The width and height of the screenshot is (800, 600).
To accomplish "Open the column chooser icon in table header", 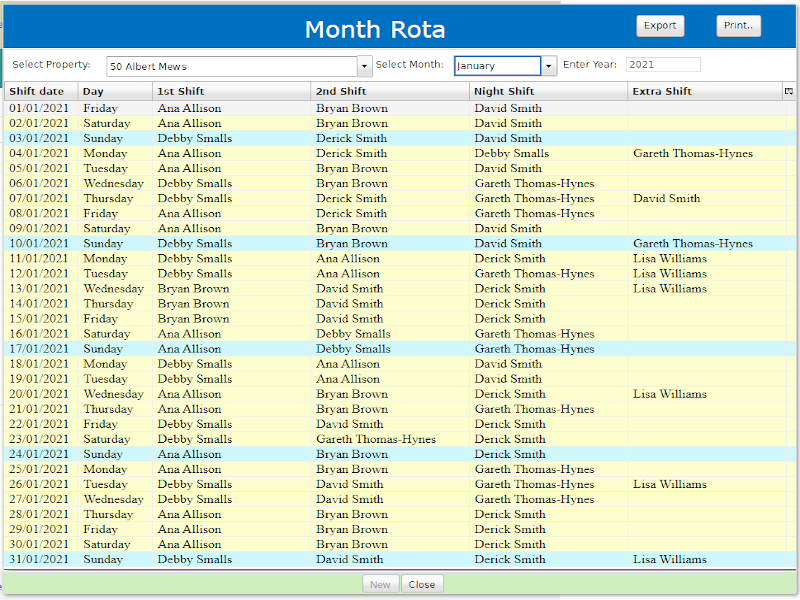I will tap(788, 91).
